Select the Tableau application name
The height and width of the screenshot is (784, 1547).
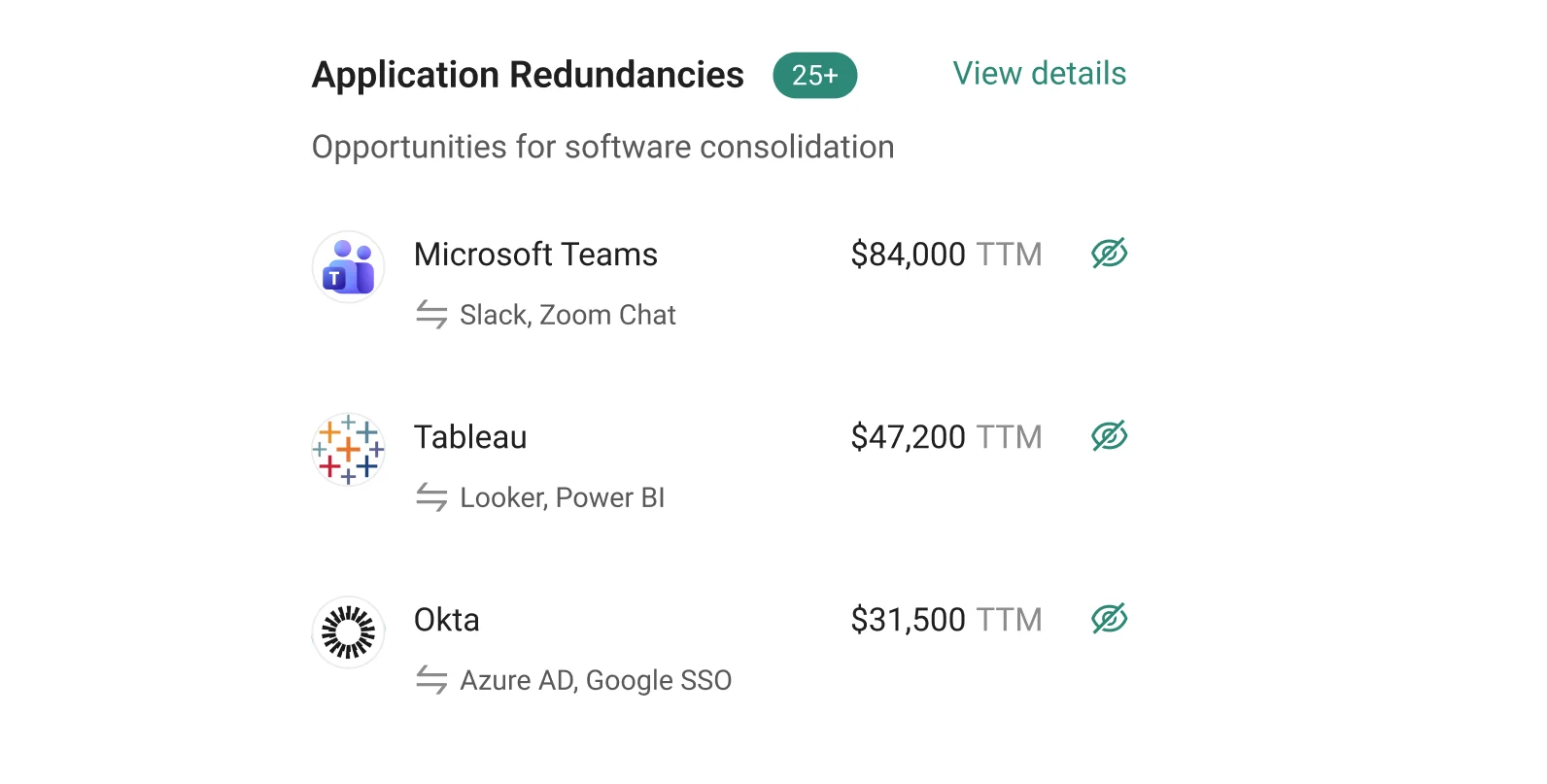point(470,437)
